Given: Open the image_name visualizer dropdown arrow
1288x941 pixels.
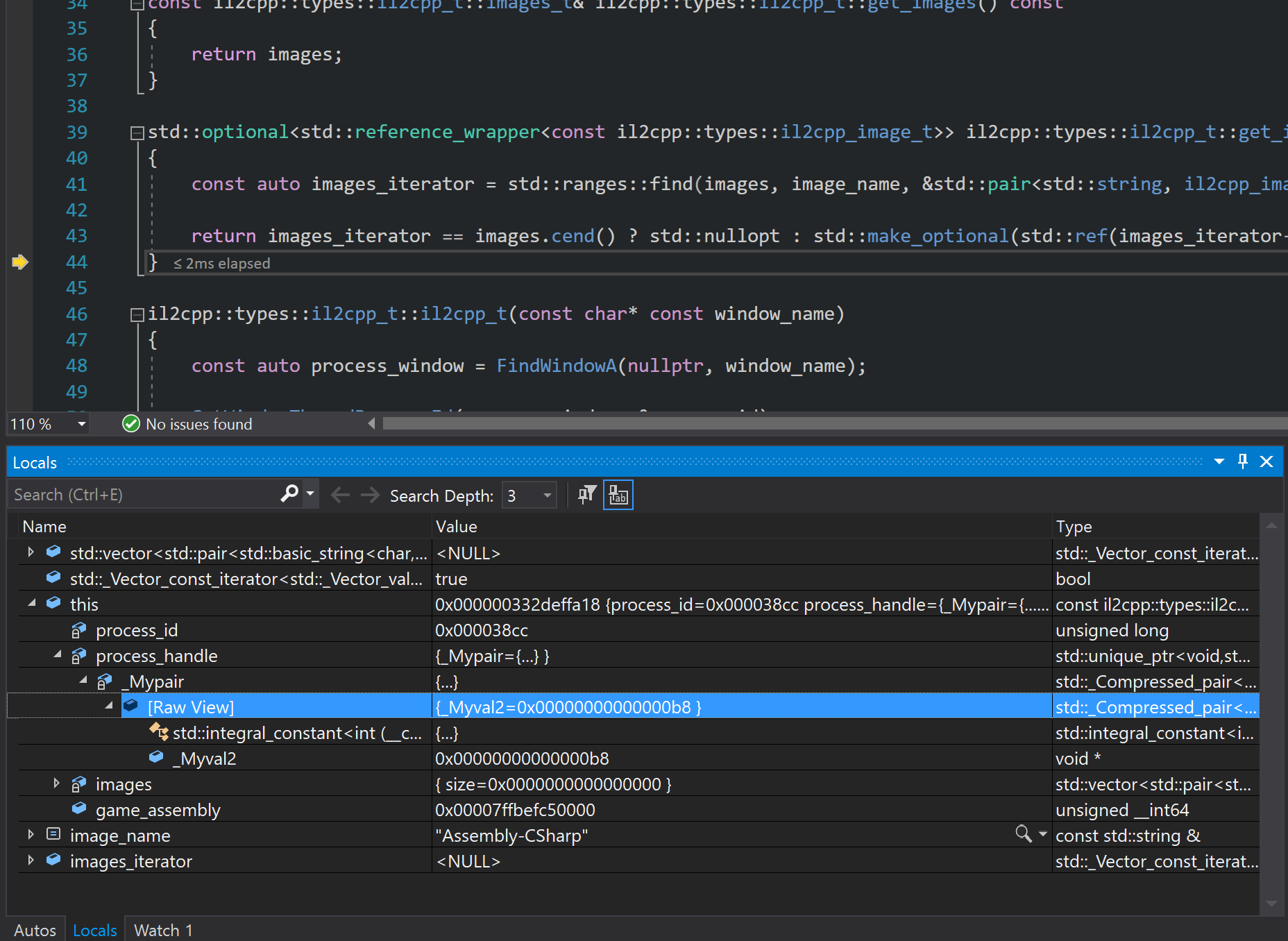Looking at the screenshot, I should (x=1042, y=833).
